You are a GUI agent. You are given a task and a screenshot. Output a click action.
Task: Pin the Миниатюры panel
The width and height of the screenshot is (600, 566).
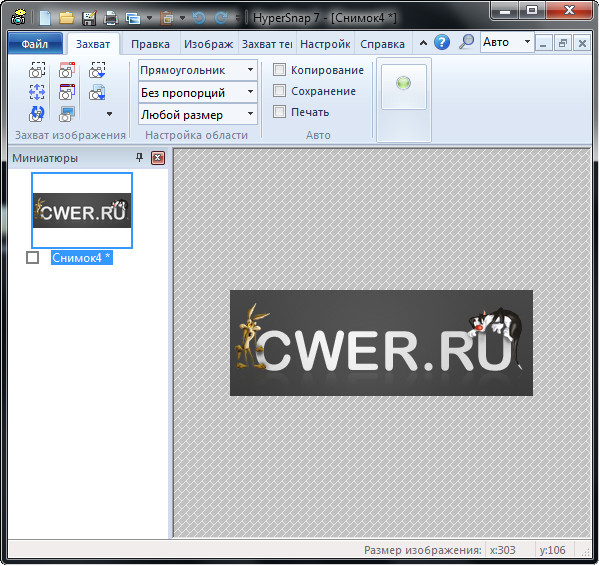(139, 158)
